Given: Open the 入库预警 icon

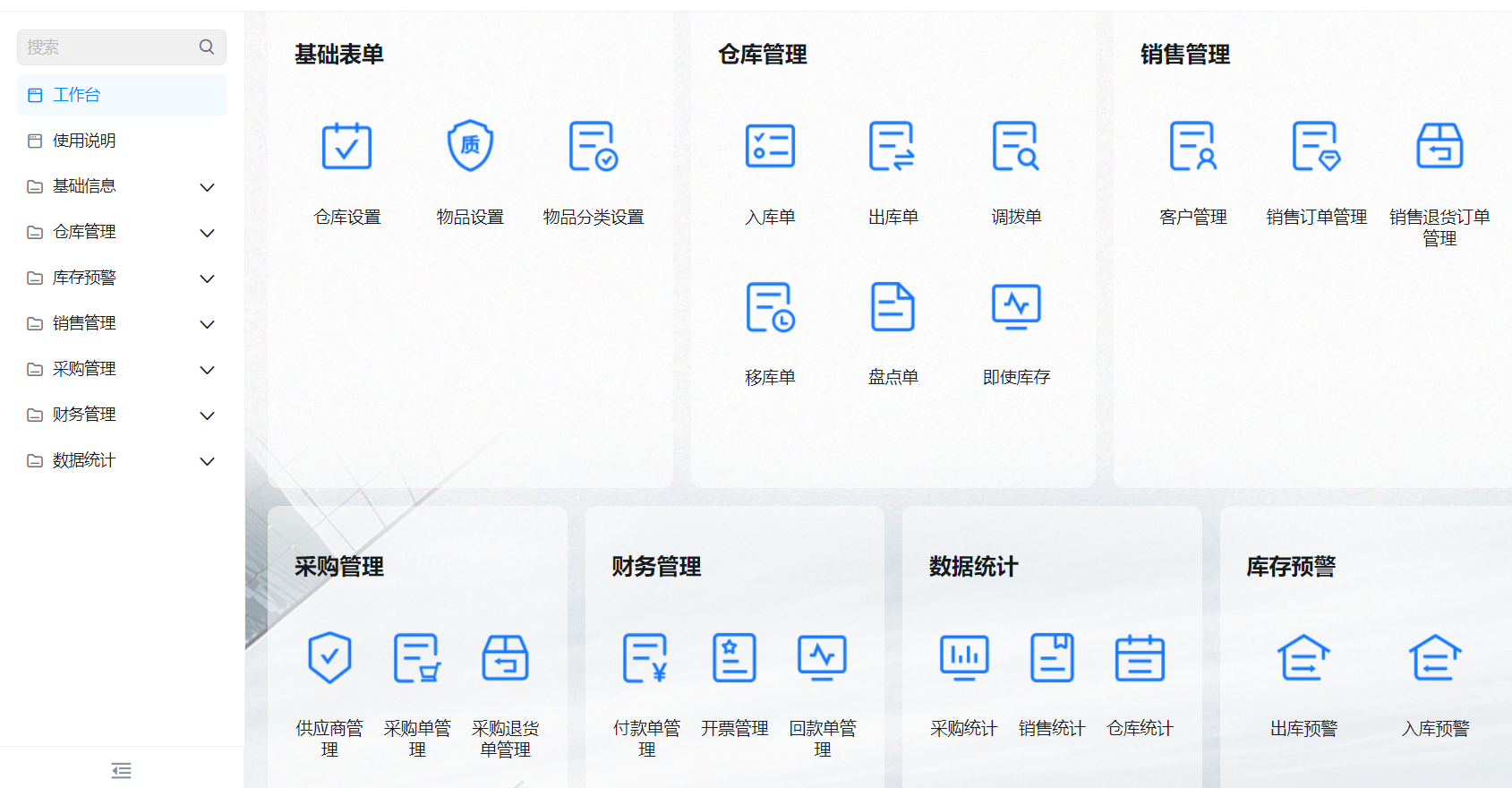Looking at the screenshot, I should tap(1436, 658).
